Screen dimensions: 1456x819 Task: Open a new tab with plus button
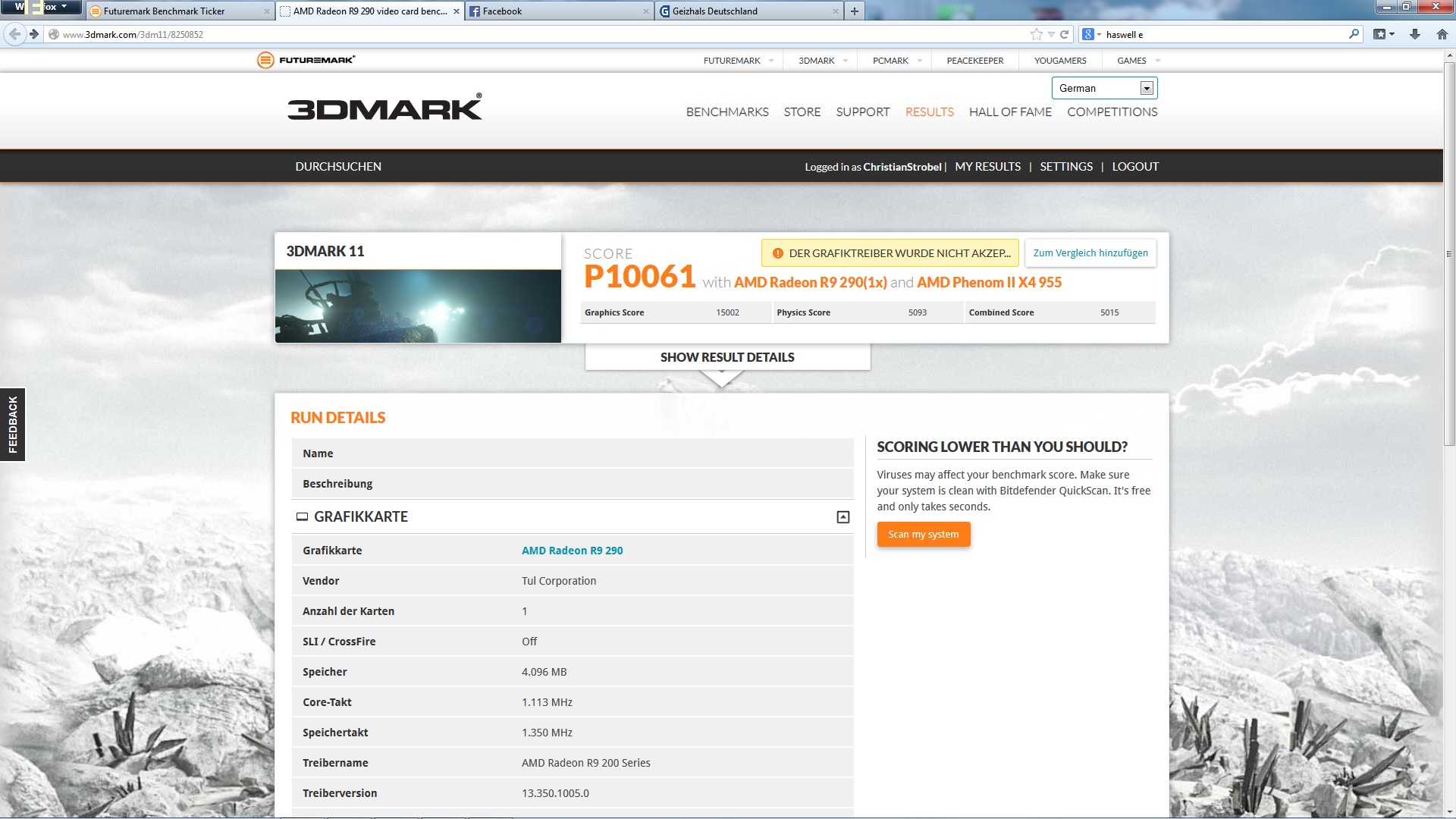pyautogui.click(x=854, y=11)
